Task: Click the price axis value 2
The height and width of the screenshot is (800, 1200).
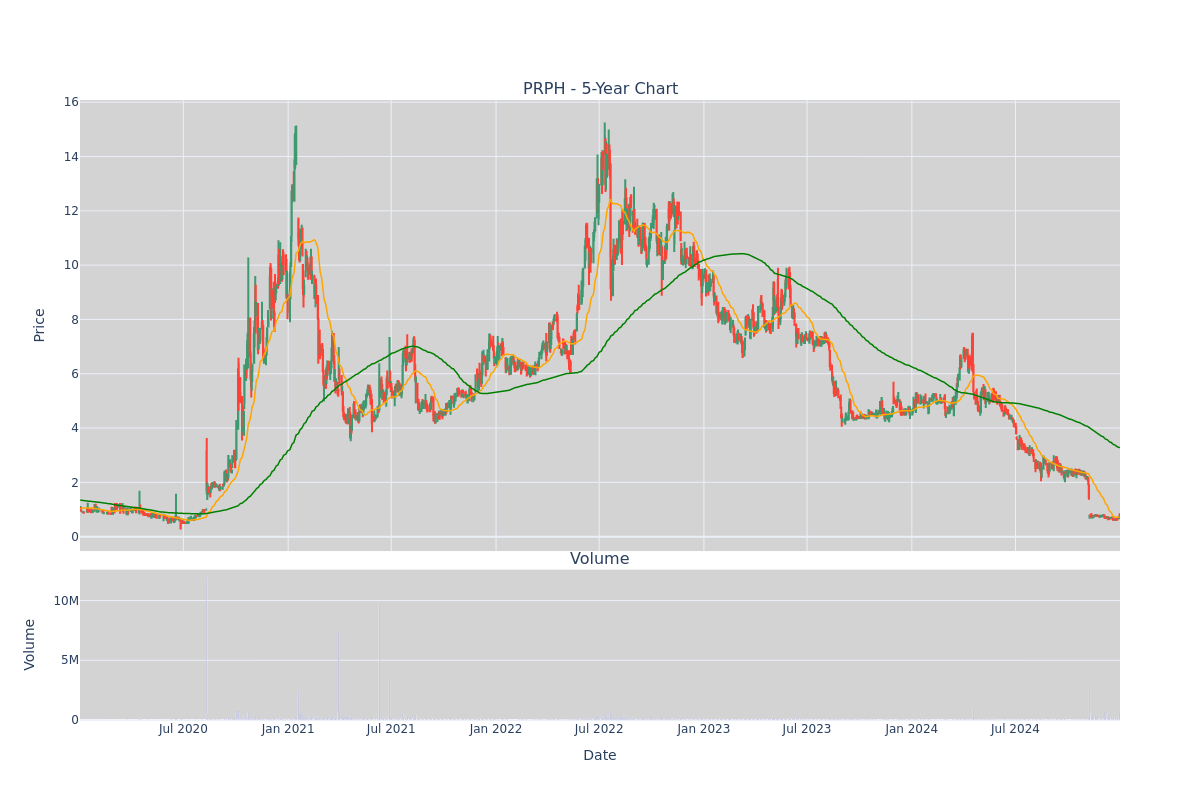Action: click(75, 483)
